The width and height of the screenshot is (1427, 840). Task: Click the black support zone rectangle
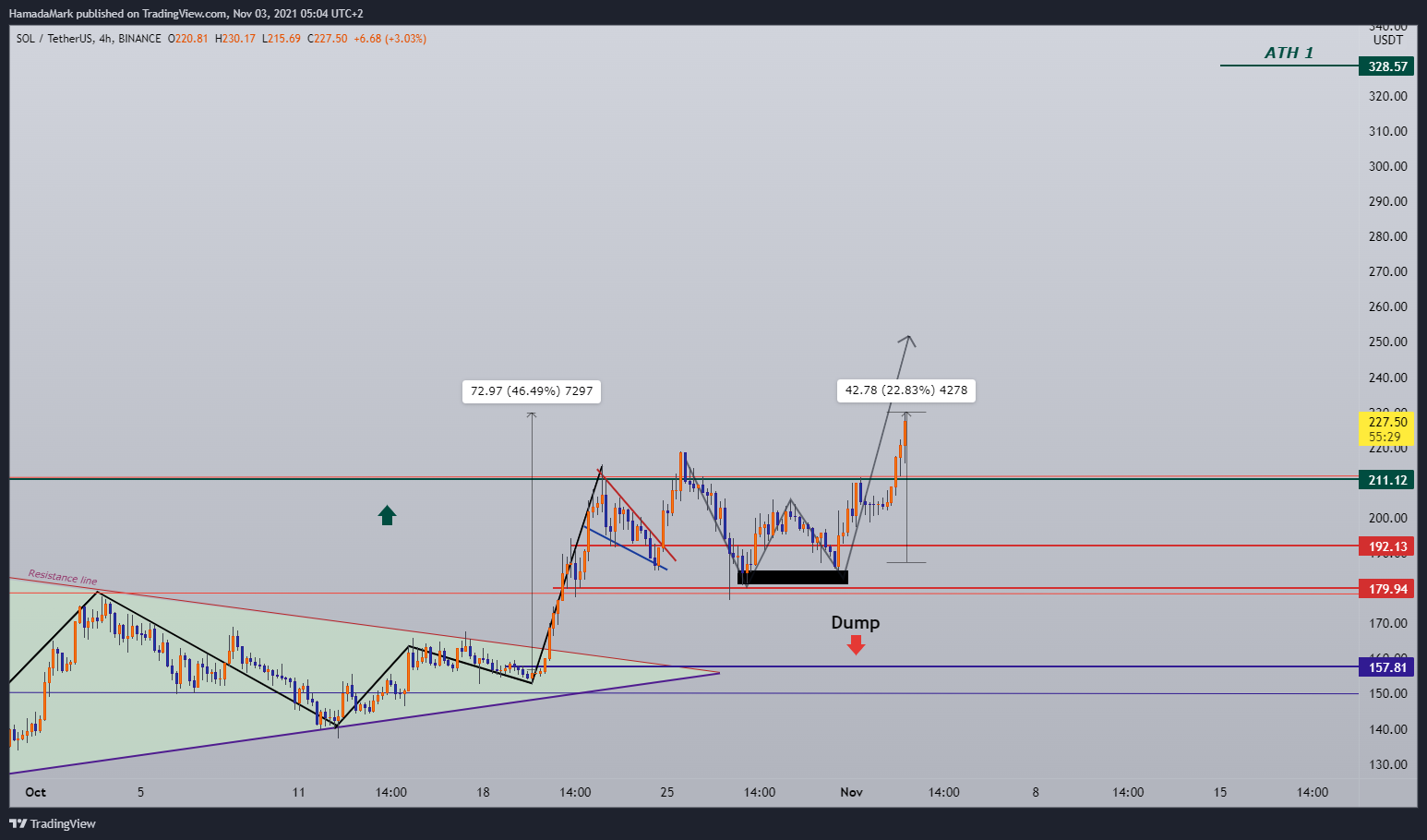coord(793,577)
